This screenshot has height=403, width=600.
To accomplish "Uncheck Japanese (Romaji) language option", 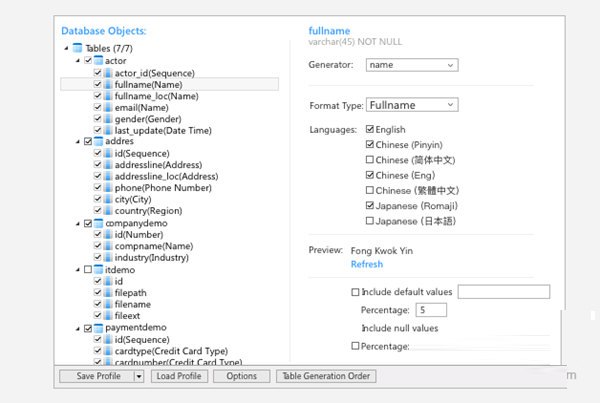I will (x=370, y=206).
